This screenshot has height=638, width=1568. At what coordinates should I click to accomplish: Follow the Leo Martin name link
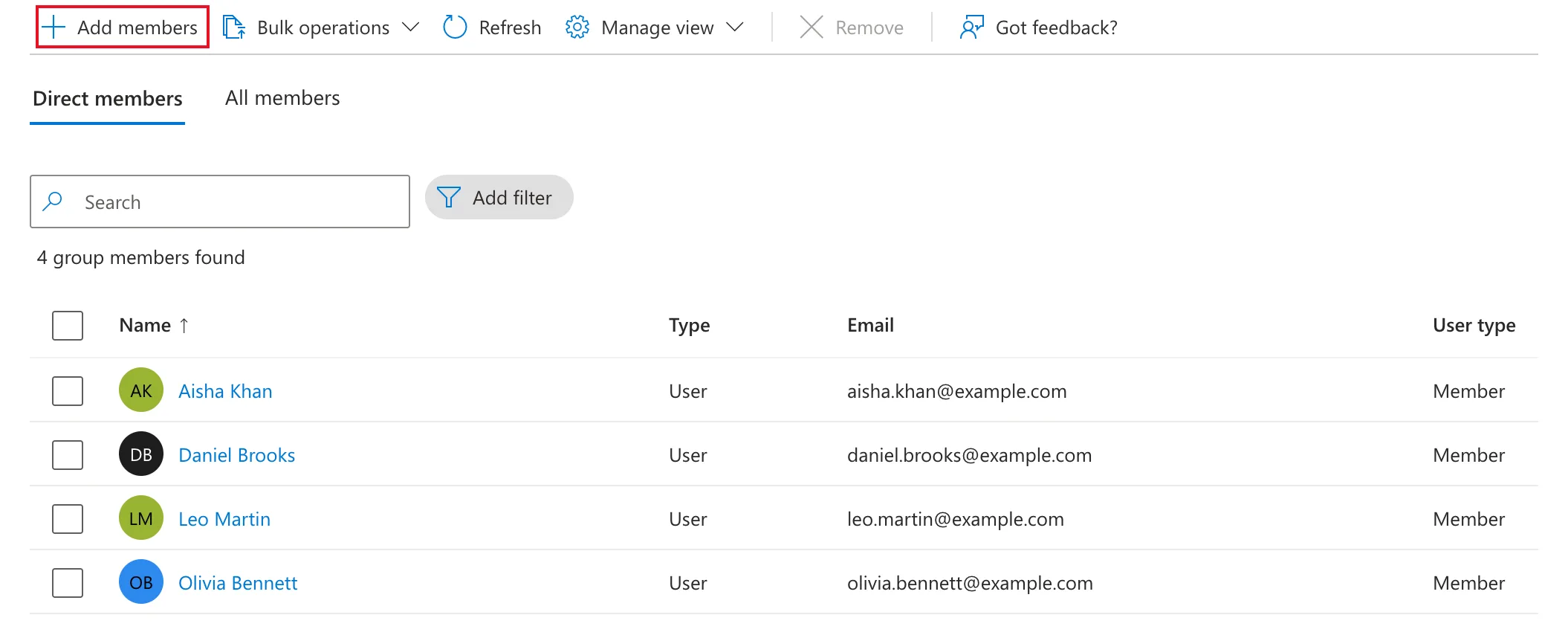[x=224, y=519]
